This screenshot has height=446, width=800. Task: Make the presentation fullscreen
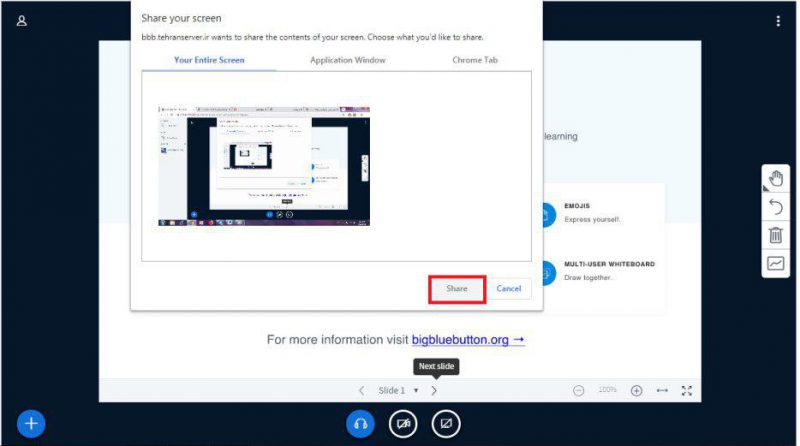click(687, 390)
